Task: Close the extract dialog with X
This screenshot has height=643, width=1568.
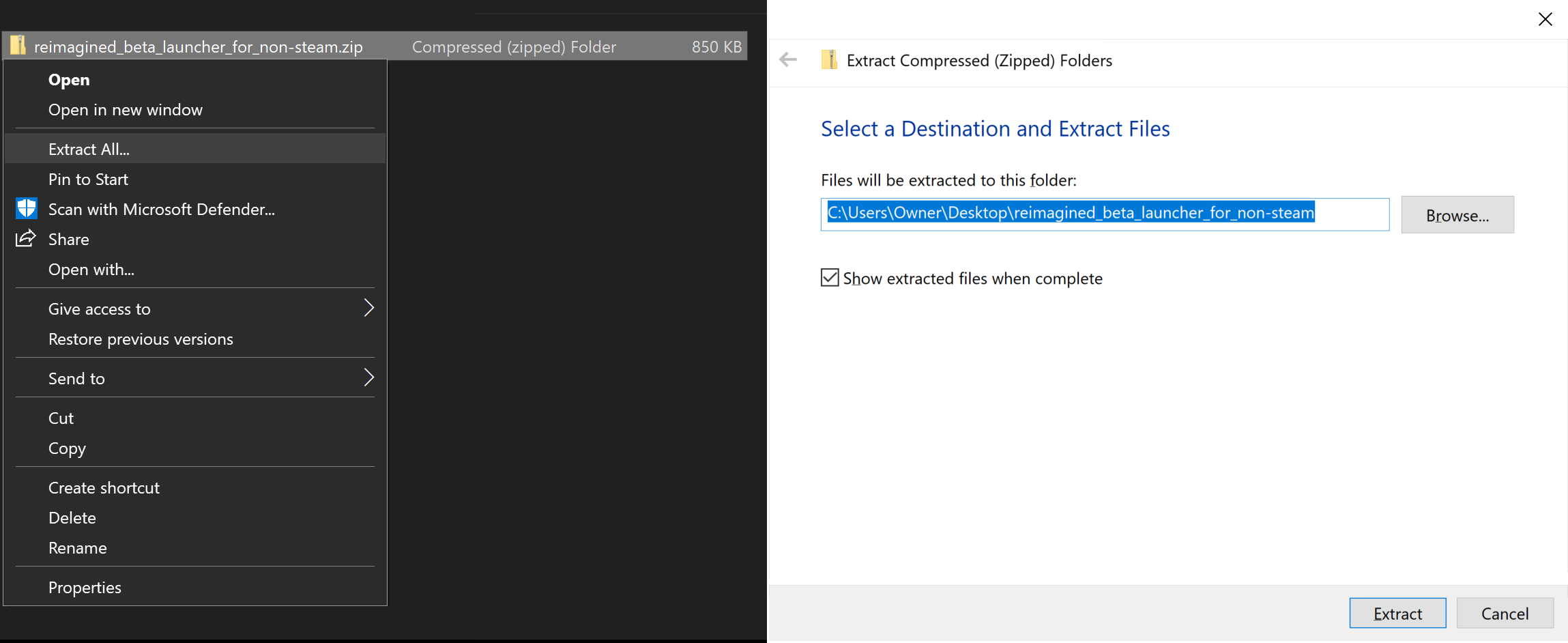Action: [x=1545, y=19]
